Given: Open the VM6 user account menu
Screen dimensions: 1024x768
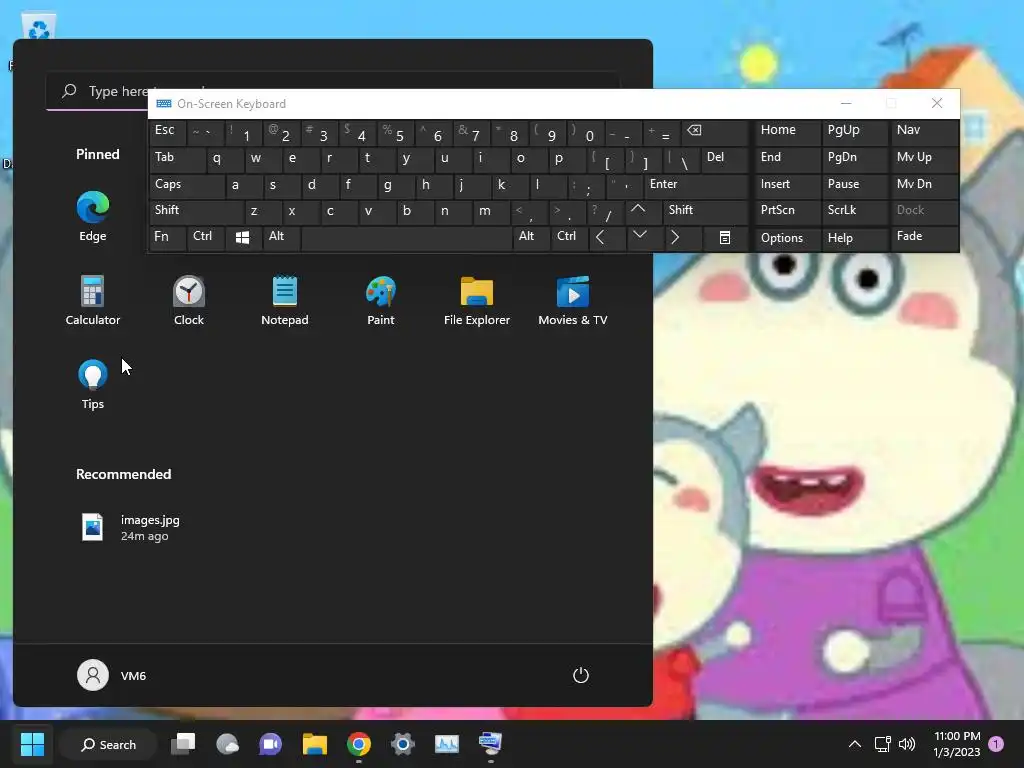Looking at the screenshot, I should pyautogui.click(x=112, y=675).
